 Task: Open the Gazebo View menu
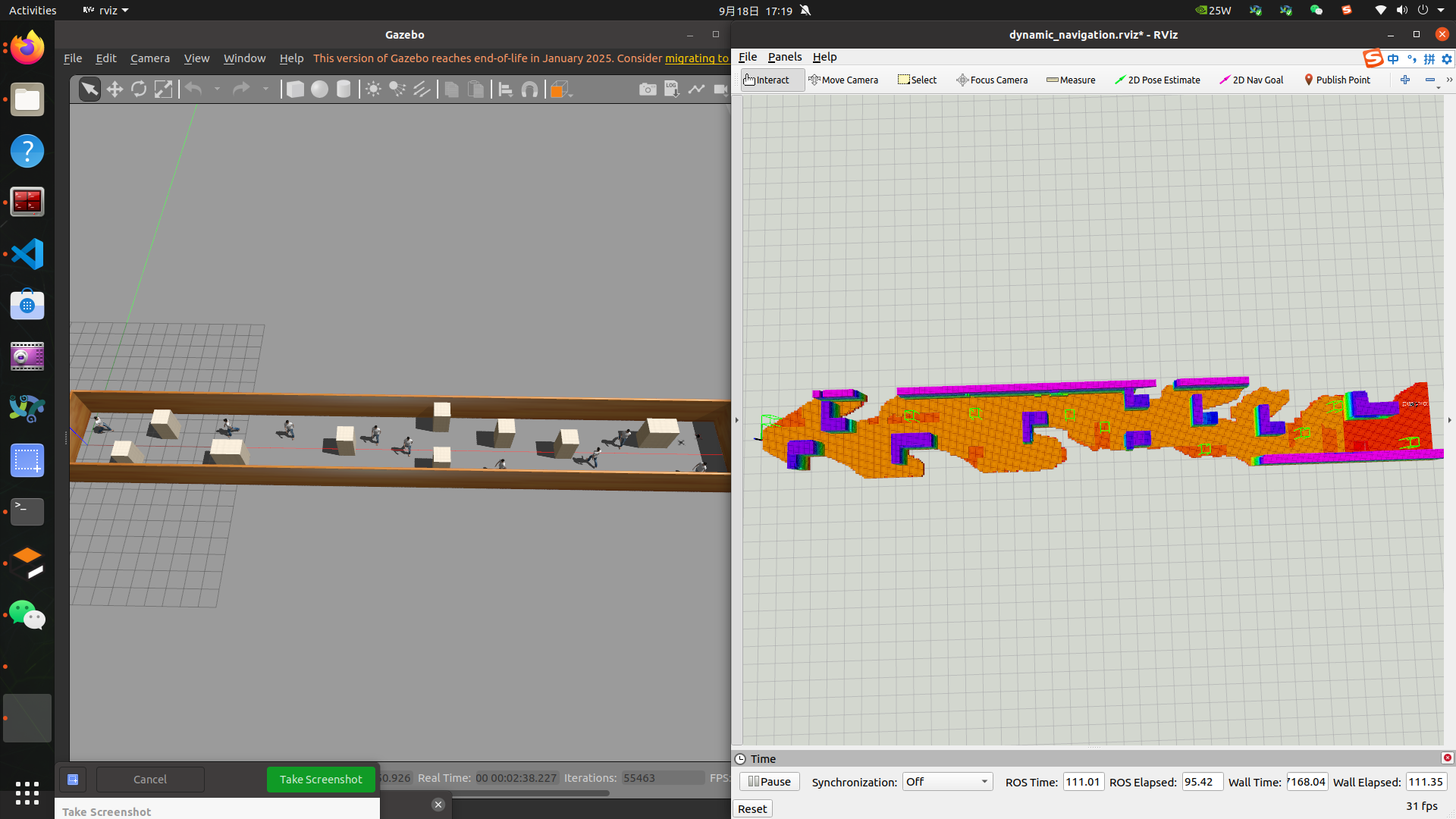pyautogui.click(x=196, y=58)
